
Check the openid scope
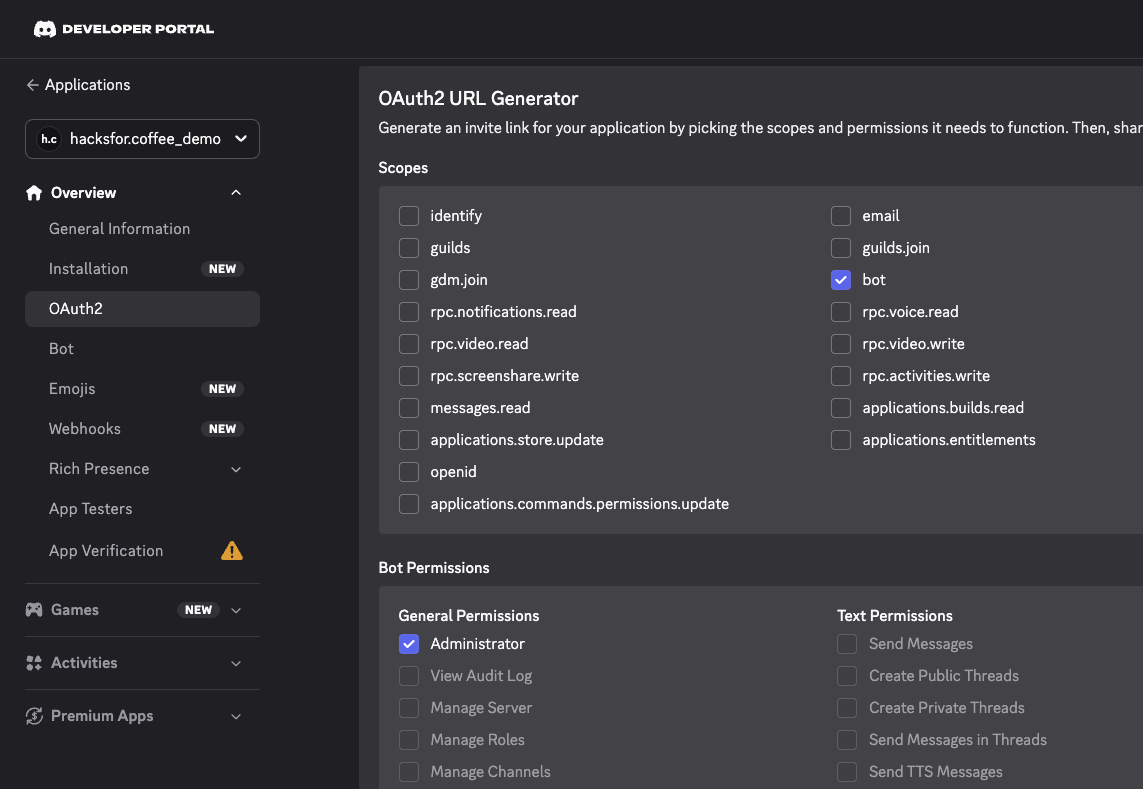click(x=409, y=472)
